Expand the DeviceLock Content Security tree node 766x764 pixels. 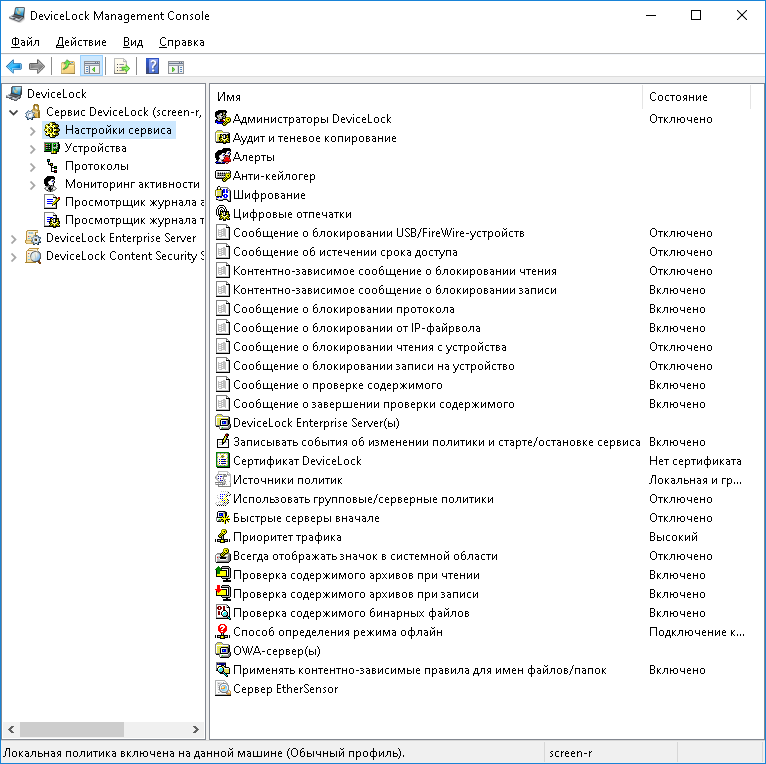click(14, 257)
